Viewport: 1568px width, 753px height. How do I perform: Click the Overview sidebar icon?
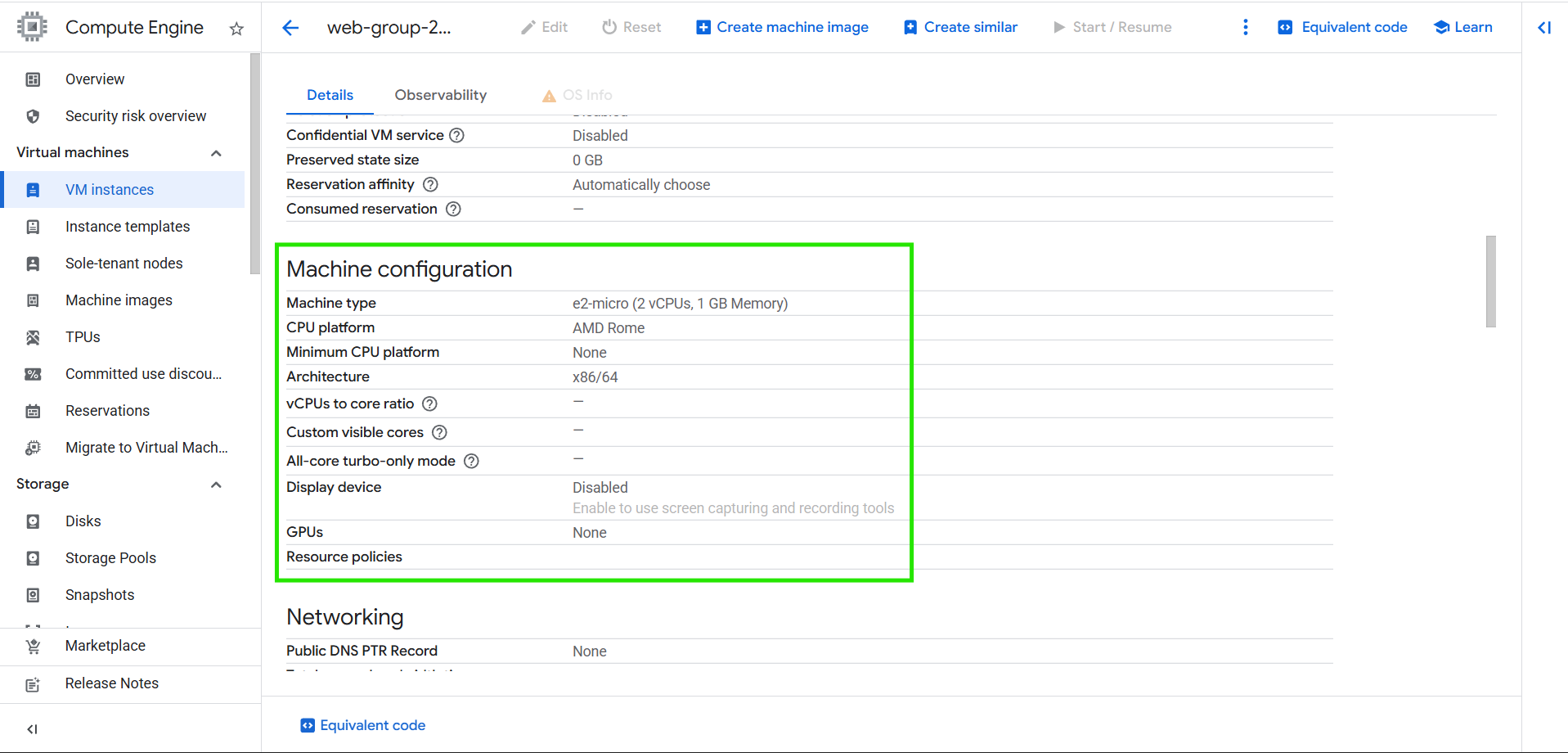pos(33,79)
